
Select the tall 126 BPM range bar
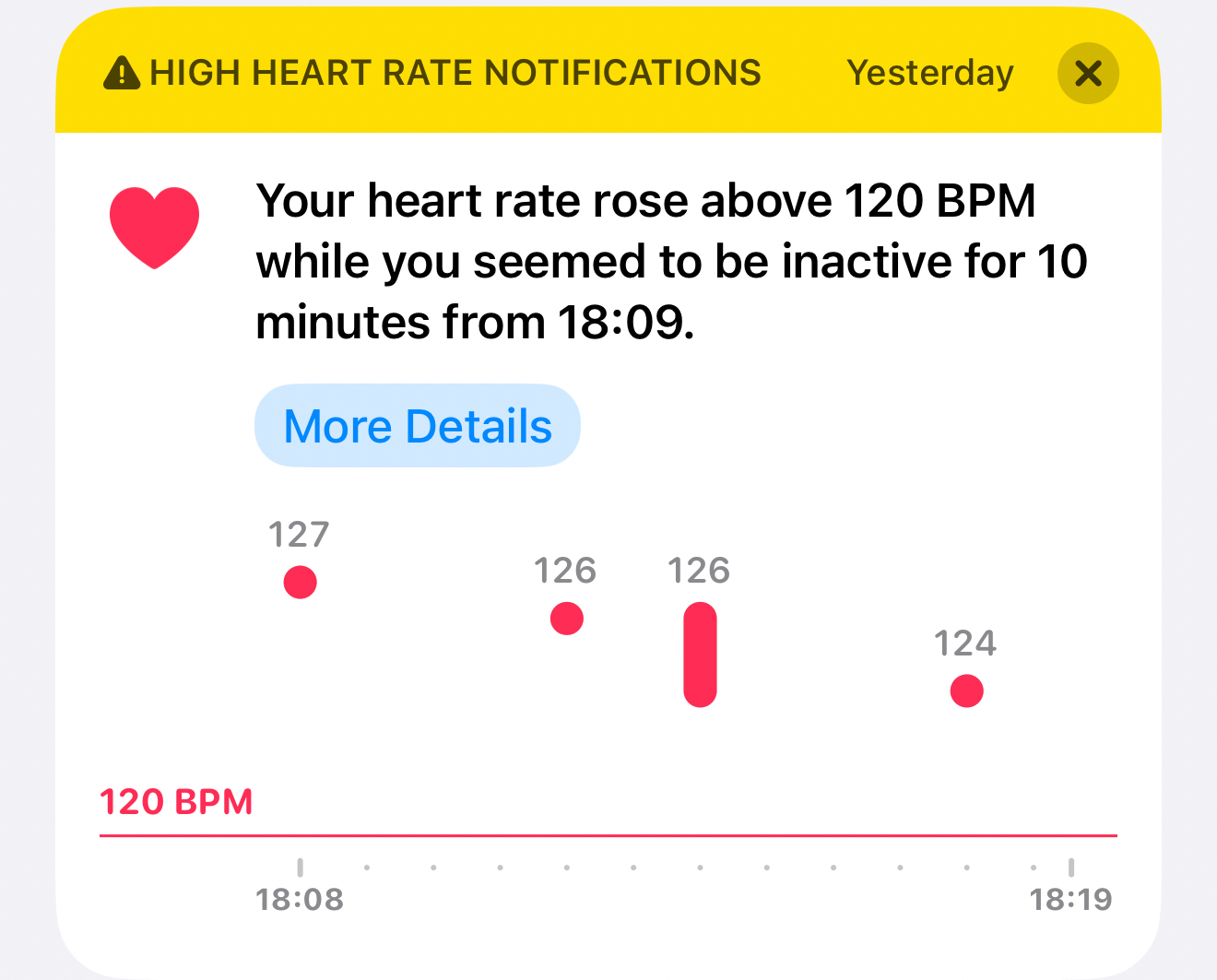click(700, 655)
